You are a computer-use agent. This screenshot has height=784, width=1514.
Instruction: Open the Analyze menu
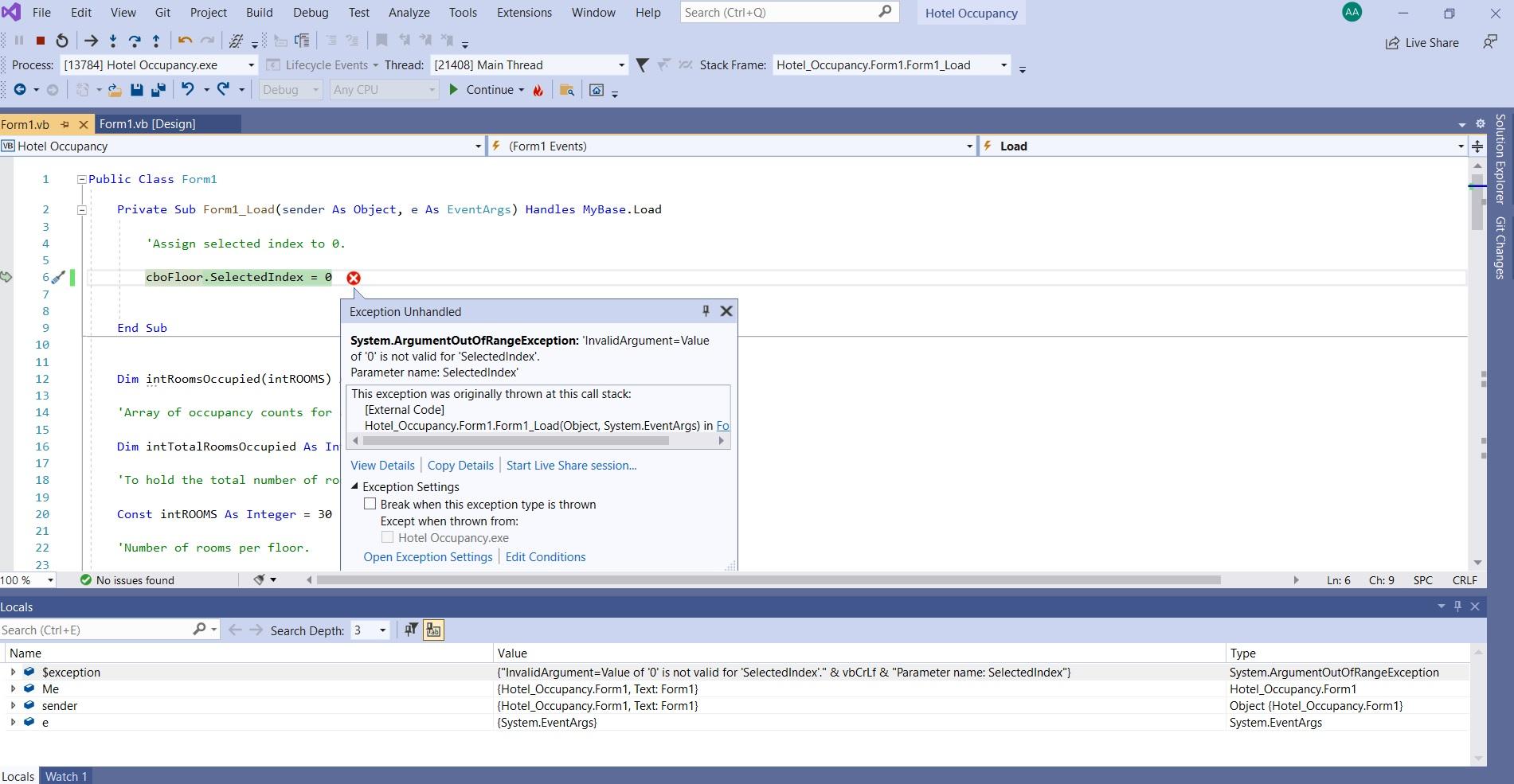click(x=409, y=13)
